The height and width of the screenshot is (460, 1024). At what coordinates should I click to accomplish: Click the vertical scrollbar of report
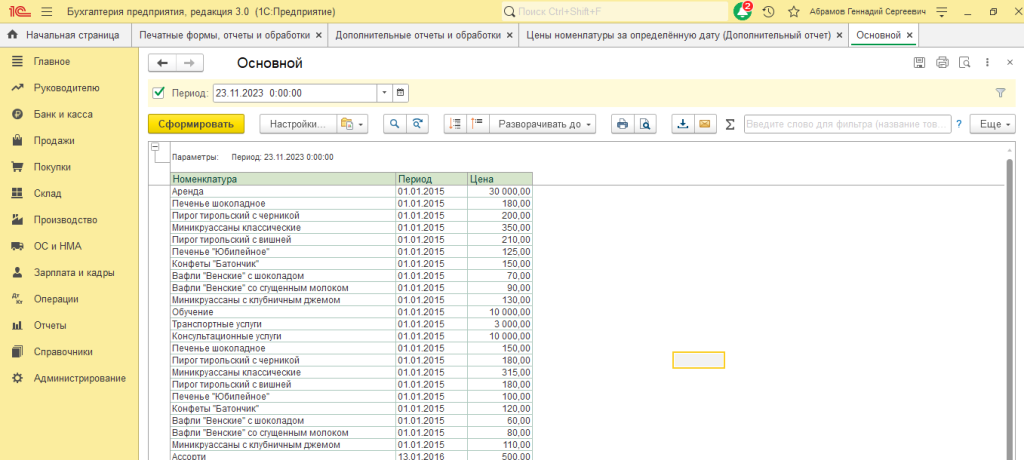(1010, 300)
